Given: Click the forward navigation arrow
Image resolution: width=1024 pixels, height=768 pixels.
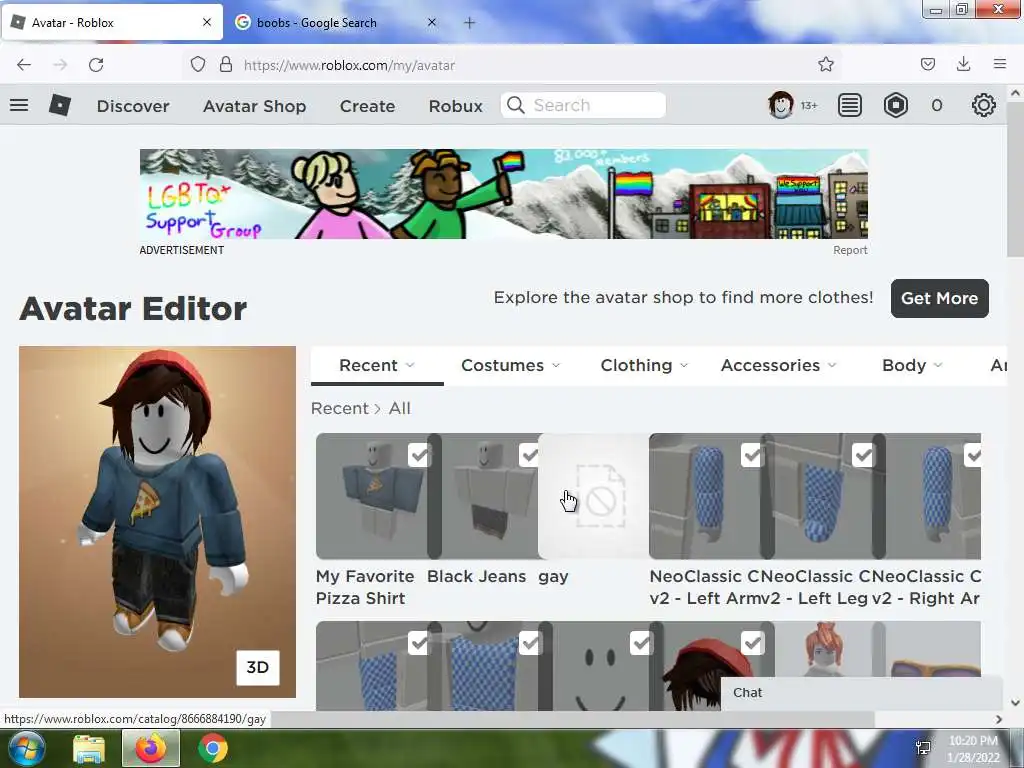Looking at the screenshot, I should (60, 65).
